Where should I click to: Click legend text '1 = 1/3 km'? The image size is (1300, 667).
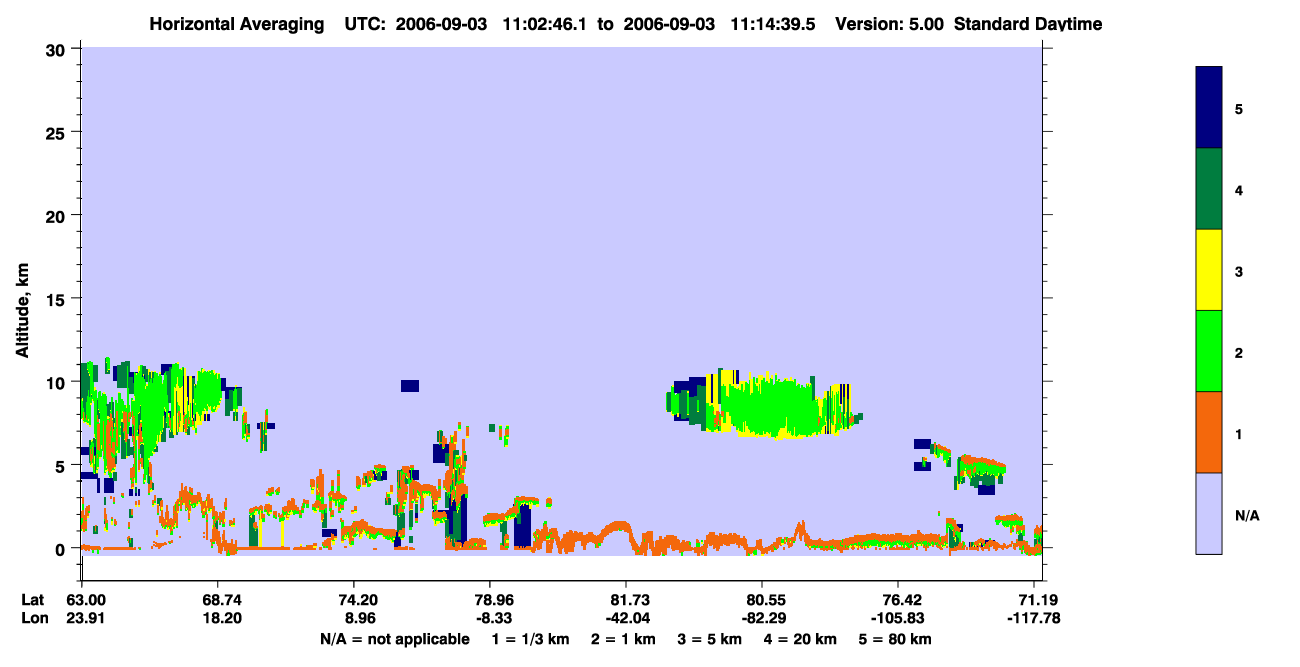(x=531, y=639)
